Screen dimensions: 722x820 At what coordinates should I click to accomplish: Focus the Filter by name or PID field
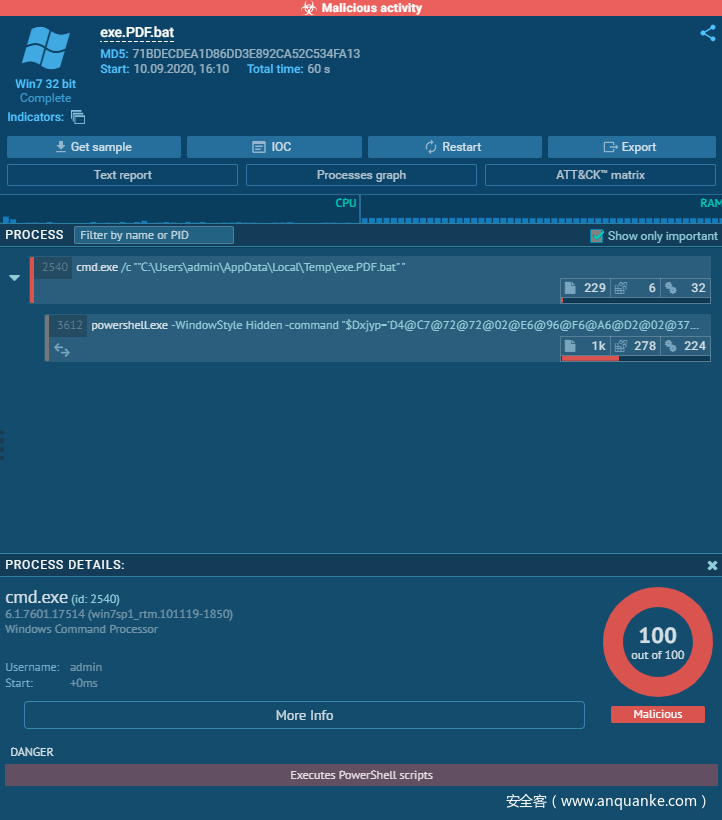(154, 235)
